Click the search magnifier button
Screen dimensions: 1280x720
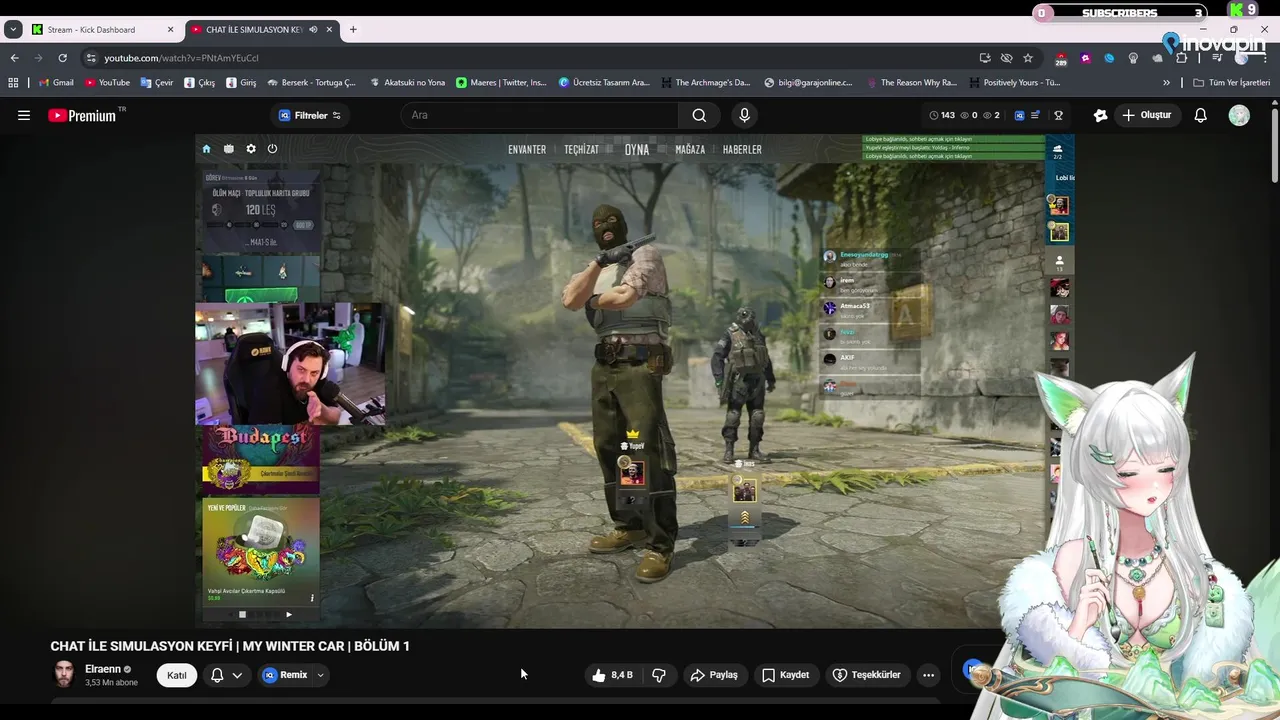(x=699, y=115)
